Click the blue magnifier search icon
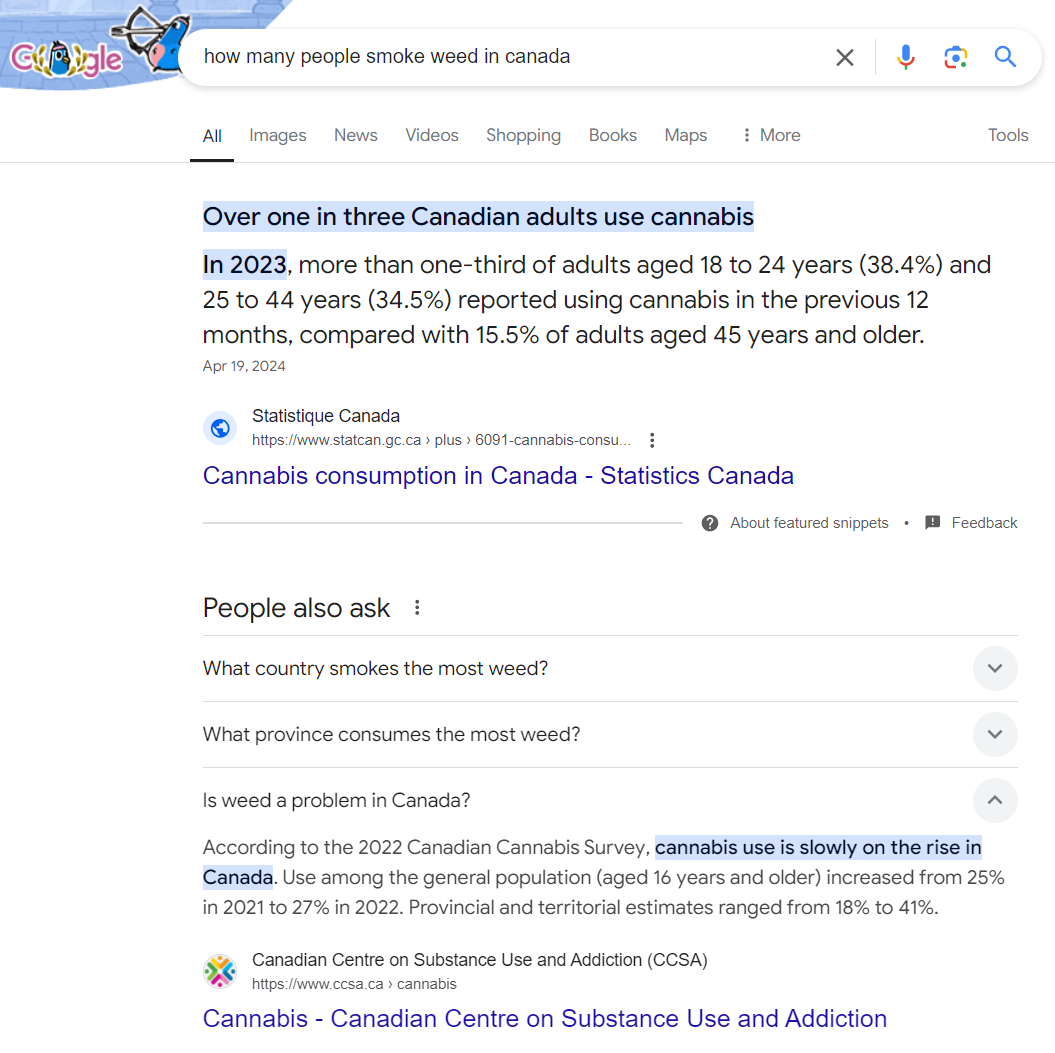Image resolution: width=1055 pixels, height=1053 pixels. coord(1005,57)
